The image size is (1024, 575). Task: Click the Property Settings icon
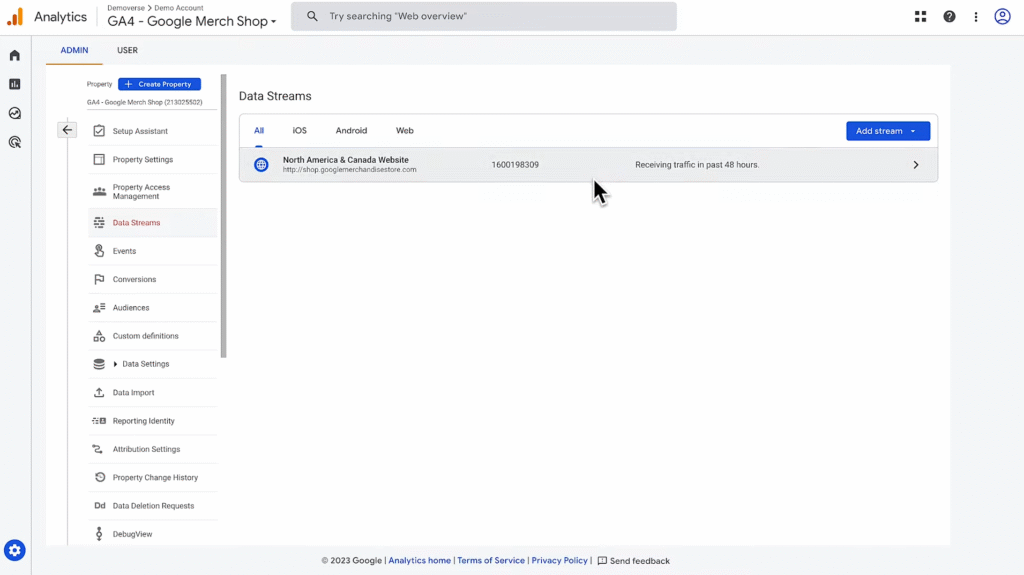pyautogui.click(x=99, y=159)
